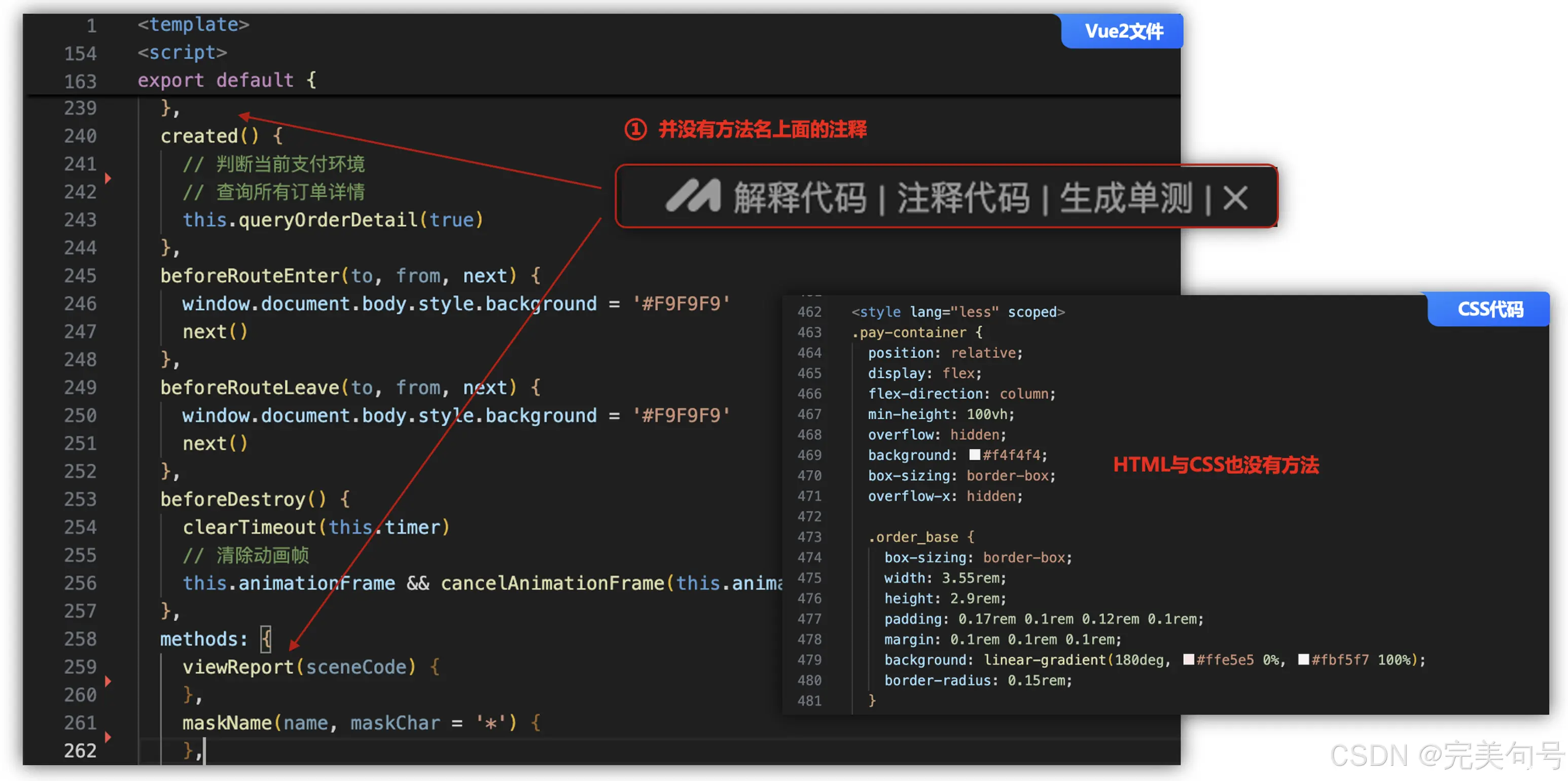Click sceneCode parameter on line 259
Viewport: 1568px width, 781px height.
coord(356,666)
